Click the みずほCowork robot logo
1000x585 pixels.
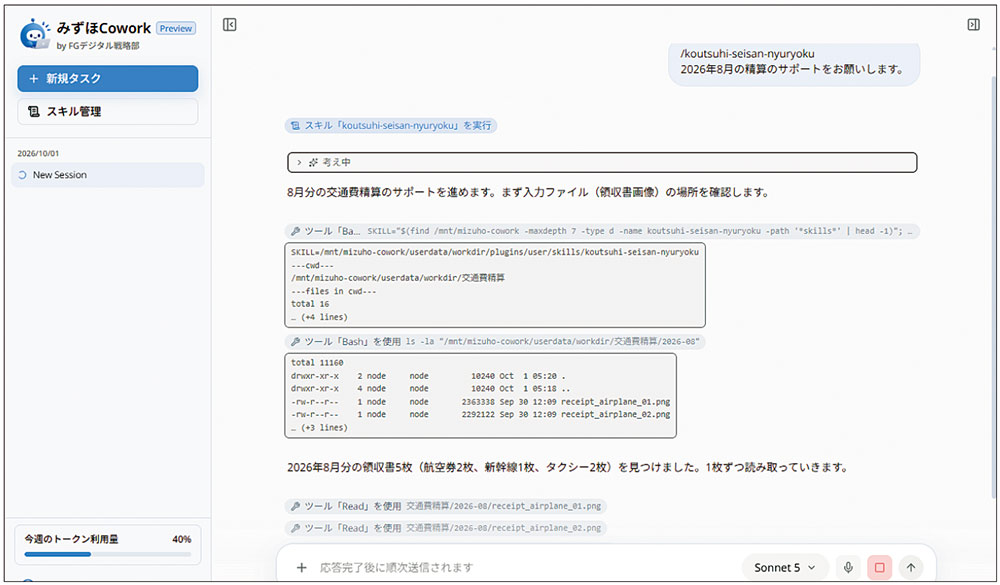pos(34,34)
